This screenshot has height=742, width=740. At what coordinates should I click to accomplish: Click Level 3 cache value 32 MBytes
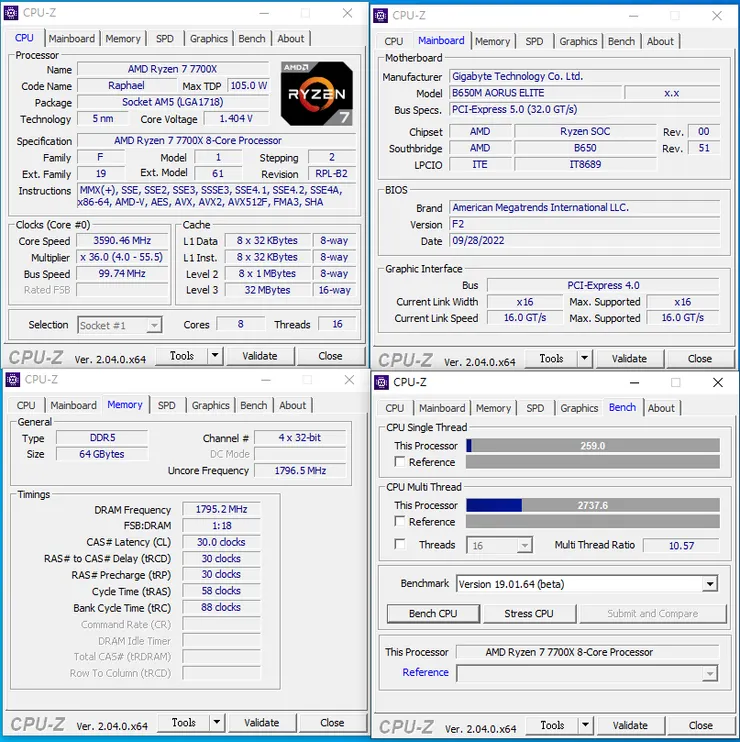(267, 290)
